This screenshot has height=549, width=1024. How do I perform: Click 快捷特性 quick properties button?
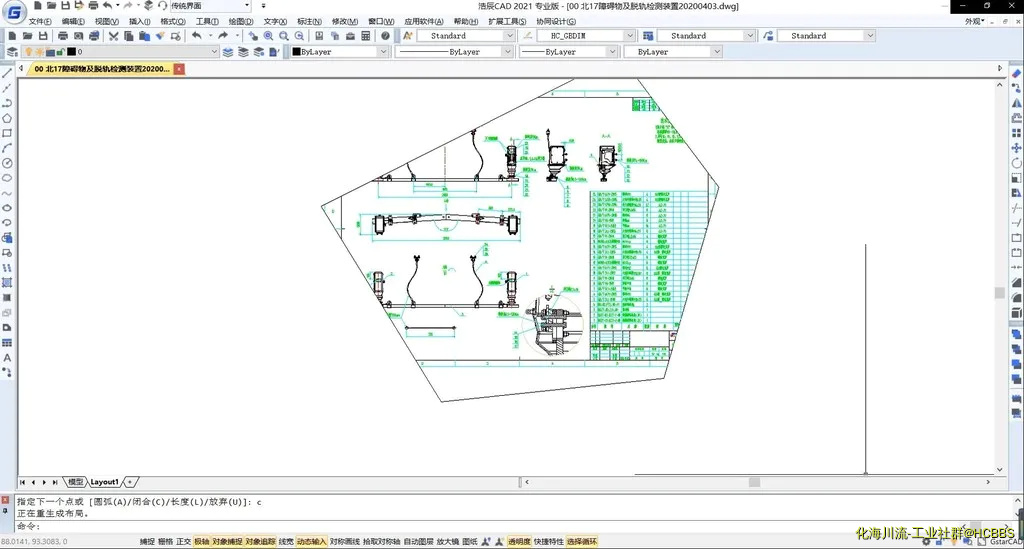point(549,542)
